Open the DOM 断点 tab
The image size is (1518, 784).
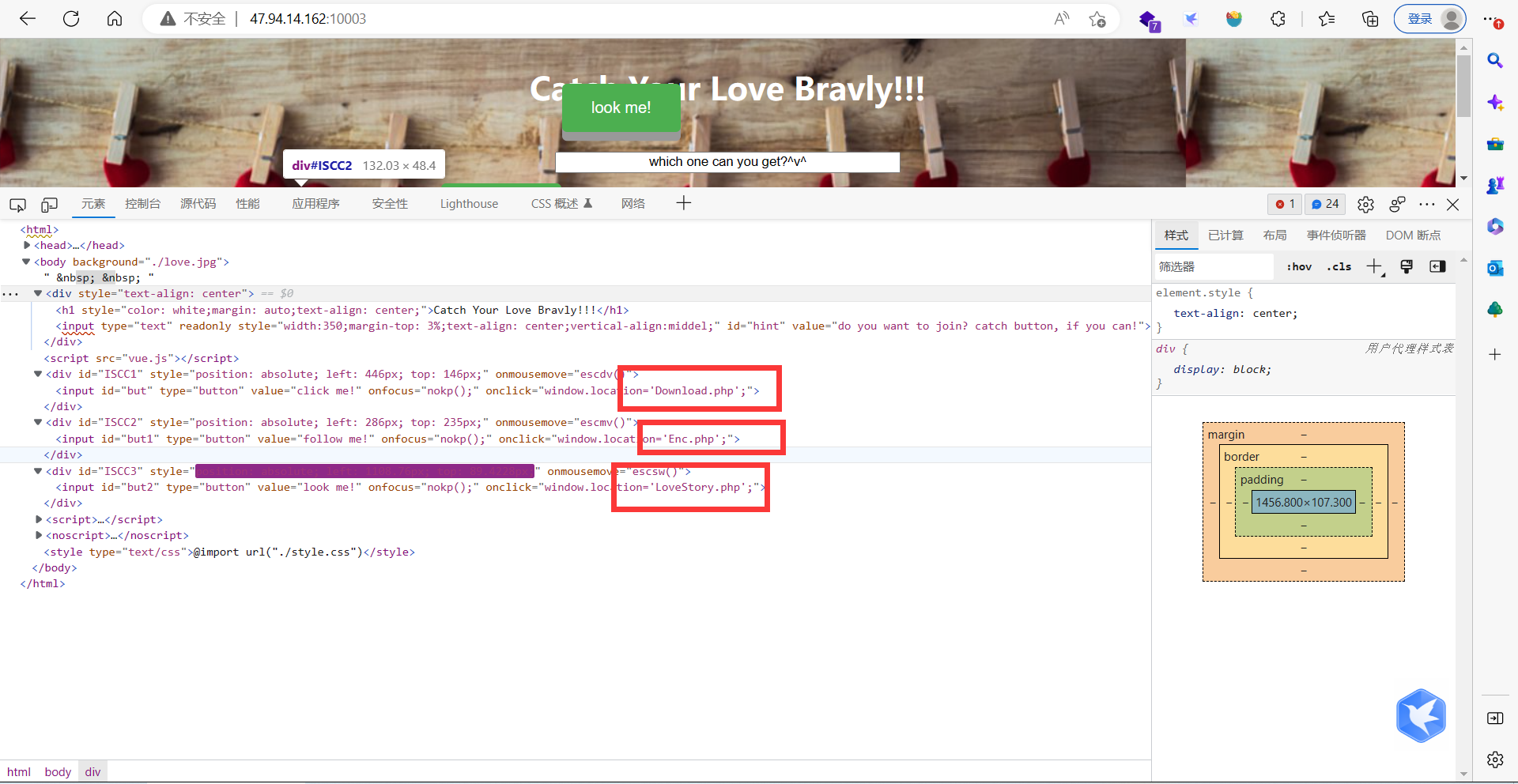click(1413, 236)
